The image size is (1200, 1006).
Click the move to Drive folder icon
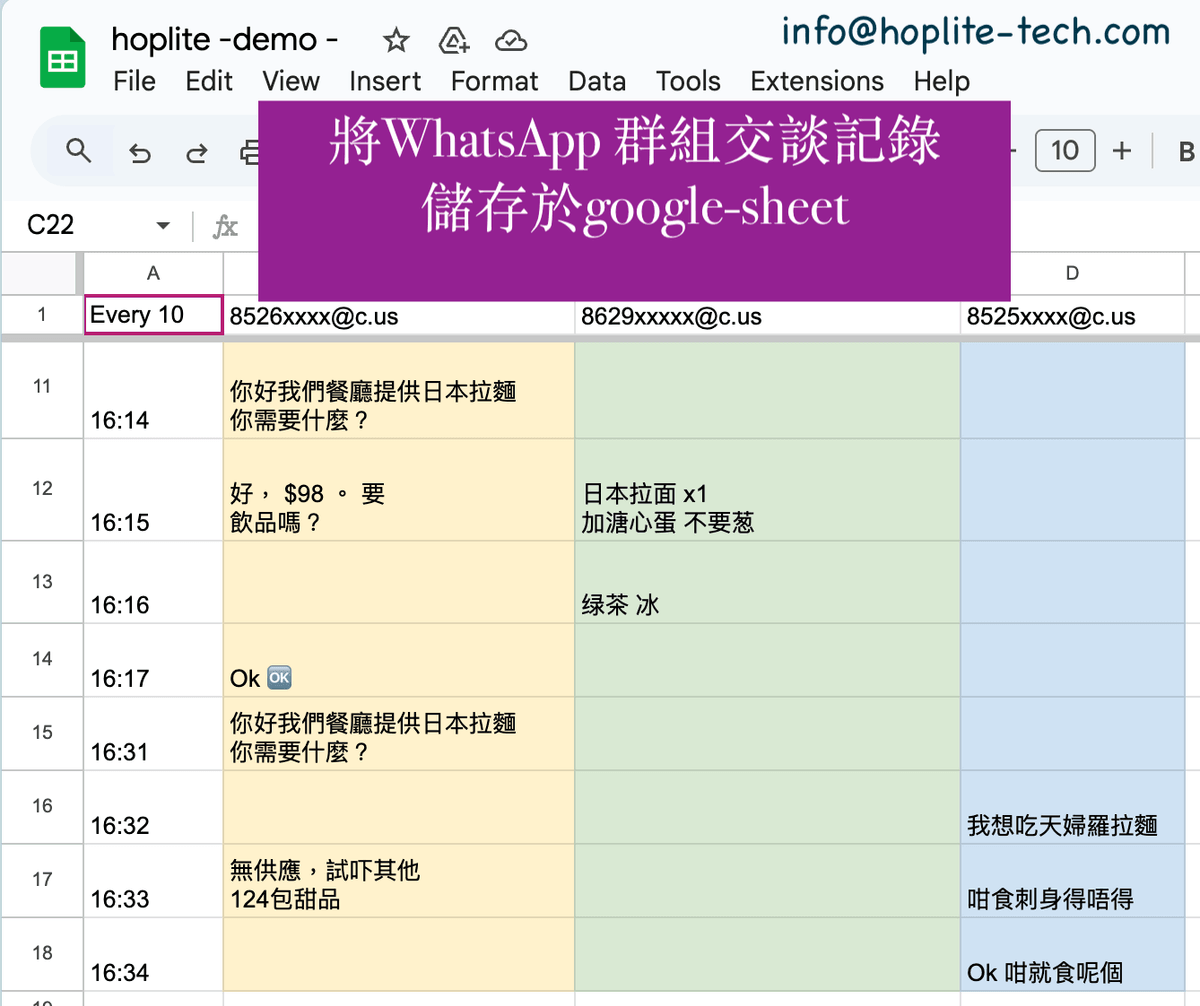(x=455, y=41)
